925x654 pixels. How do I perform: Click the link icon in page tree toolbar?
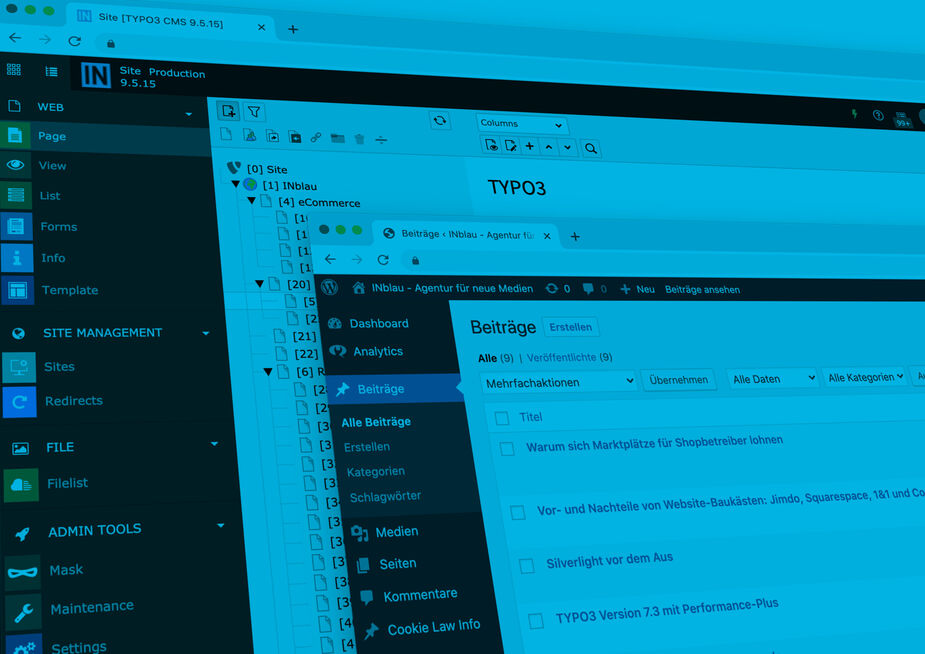(x=316, y=137)
